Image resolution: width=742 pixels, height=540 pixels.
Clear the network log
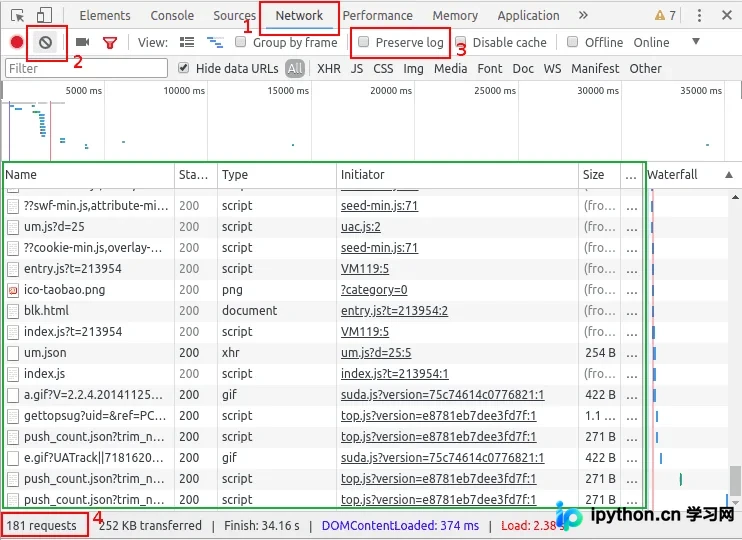click(x=45, y=43)
